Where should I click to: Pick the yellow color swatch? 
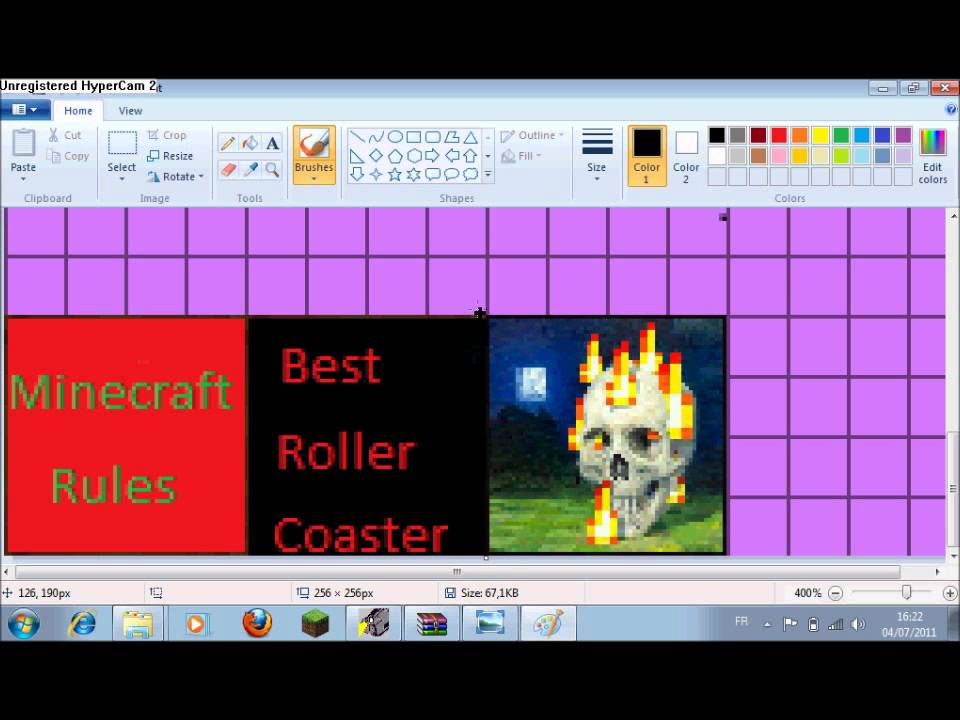pyautogui.click(x=820, y=135)
